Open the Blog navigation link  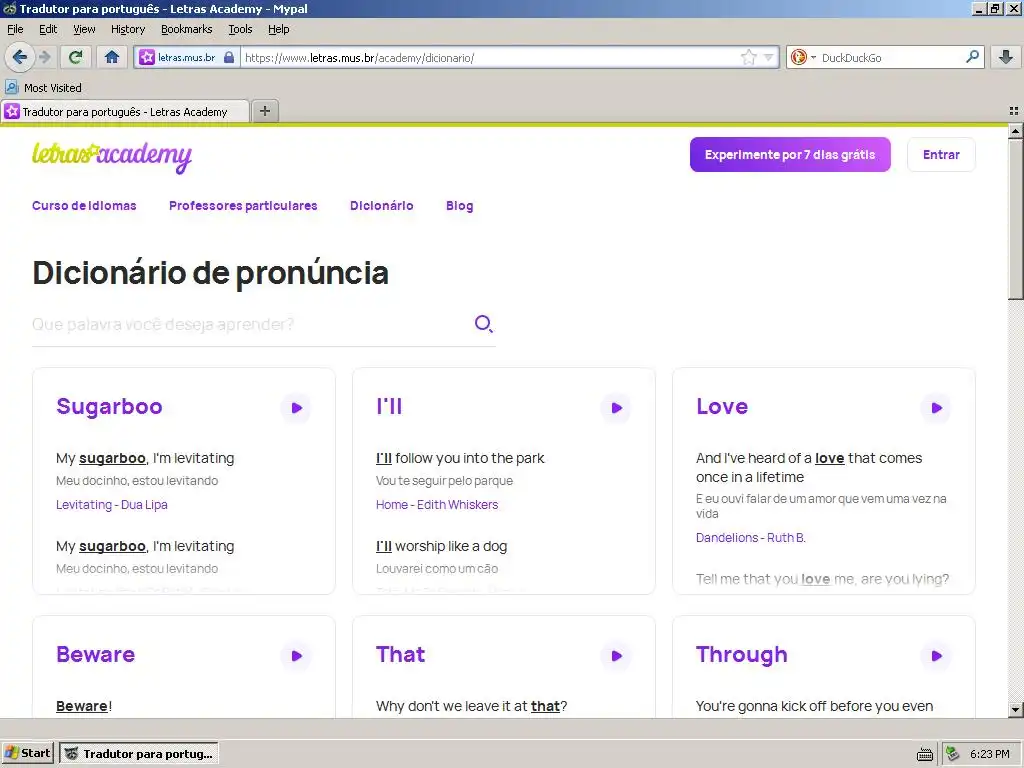click(459, 206)
